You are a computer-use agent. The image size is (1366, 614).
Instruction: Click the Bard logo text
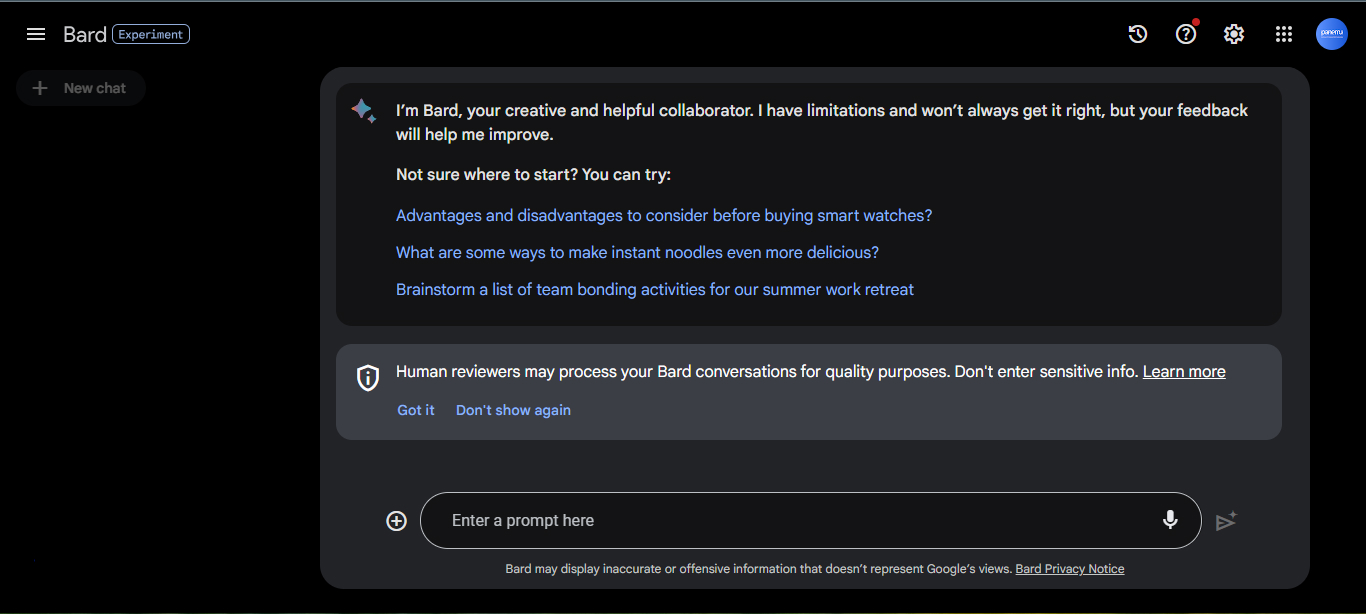coord(85,34)
